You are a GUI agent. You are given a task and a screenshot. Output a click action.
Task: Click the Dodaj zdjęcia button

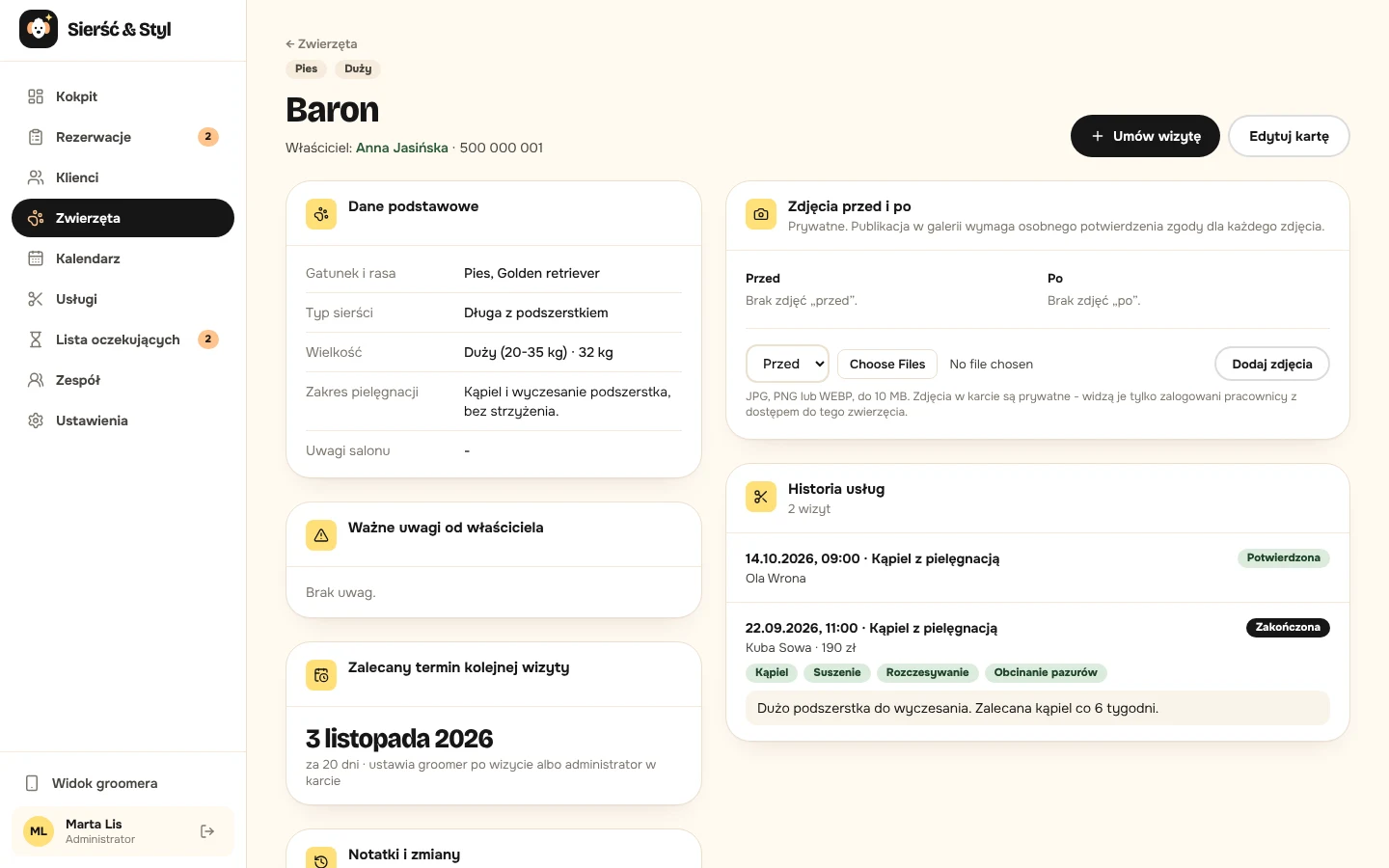click(x=1272, y=364)
